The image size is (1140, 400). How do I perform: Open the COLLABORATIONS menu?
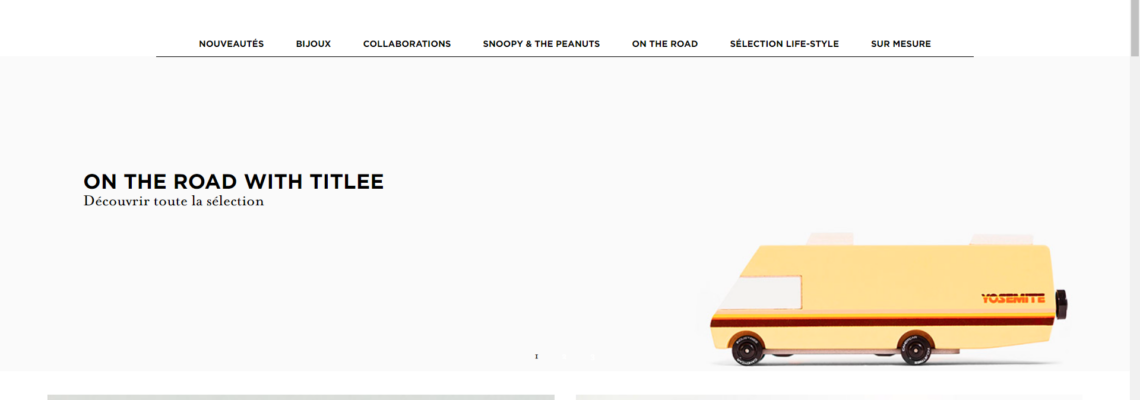406,44
